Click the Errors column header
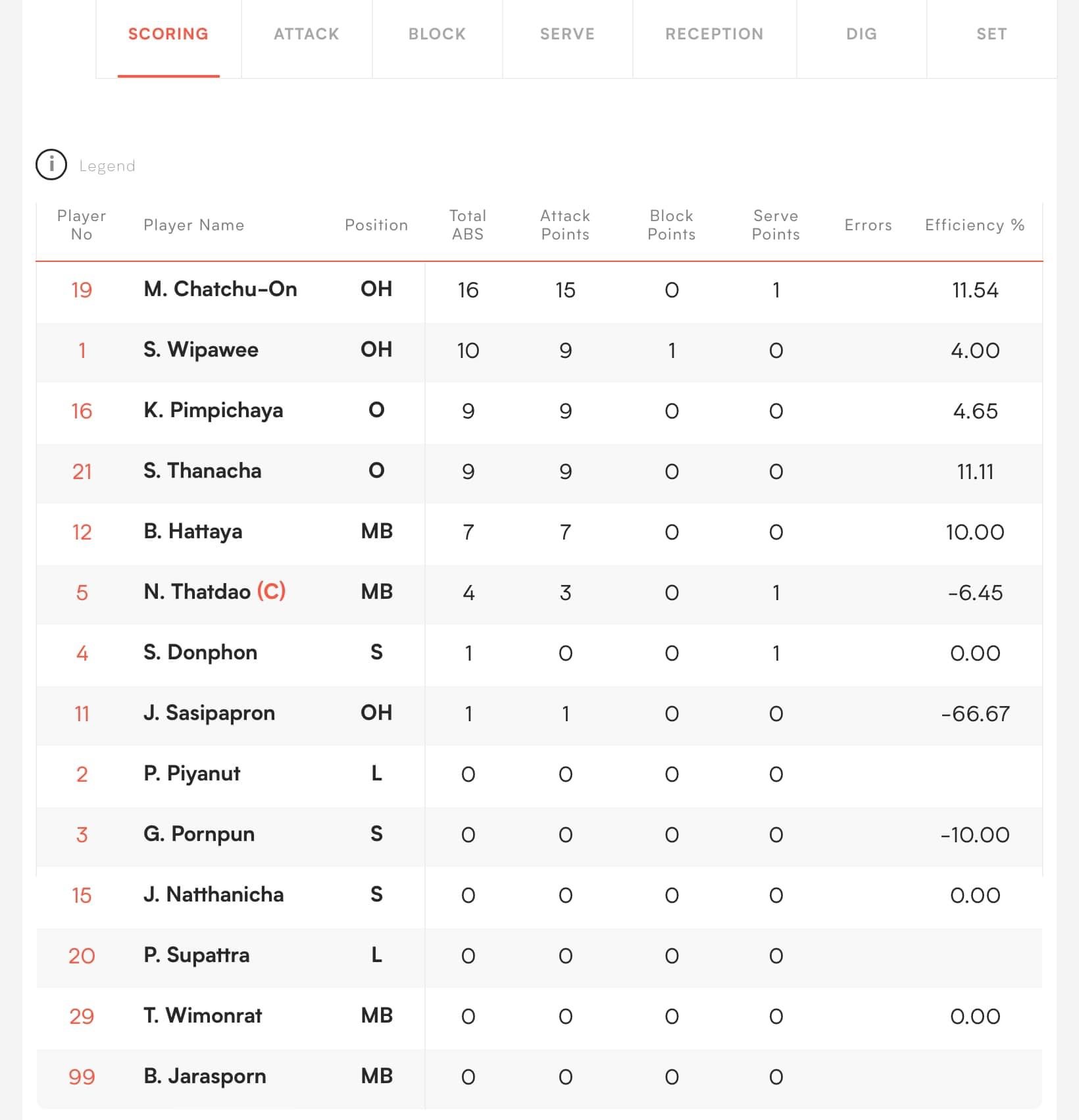The image size is (1079, 1120). tap(868, 225)
